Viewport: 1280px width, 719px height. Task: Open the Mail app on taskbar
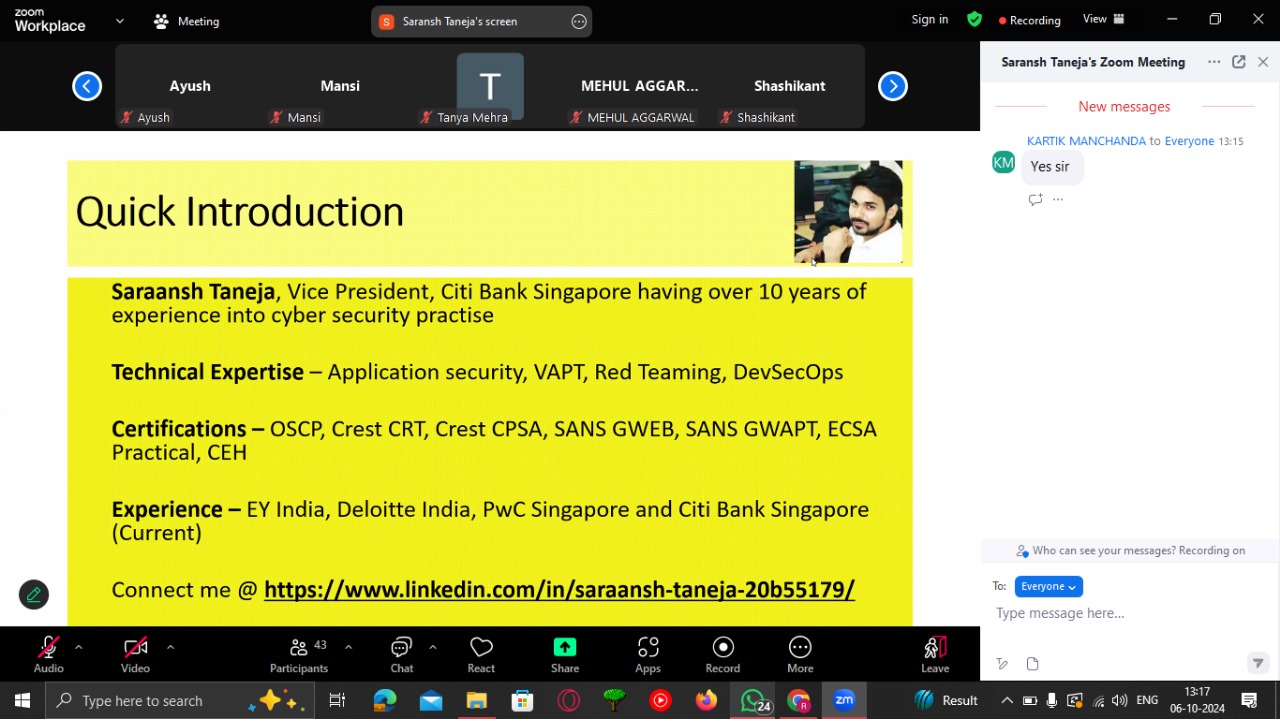431,700
